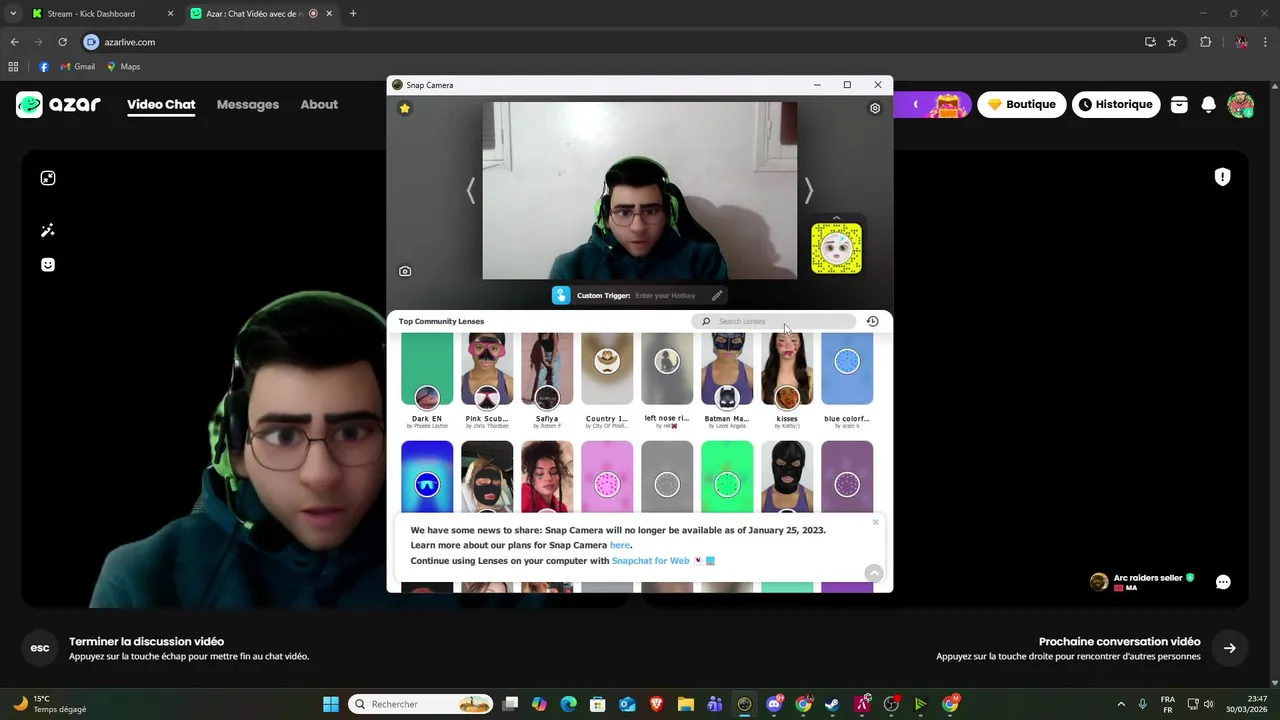Go to the previous lens arrow

[x=471, y=190]
